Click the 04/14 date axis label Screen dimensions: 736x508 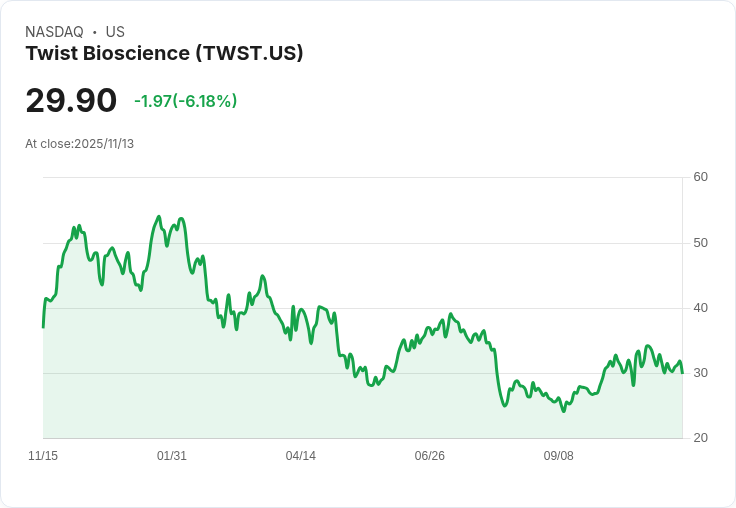[x=300, y=456]
